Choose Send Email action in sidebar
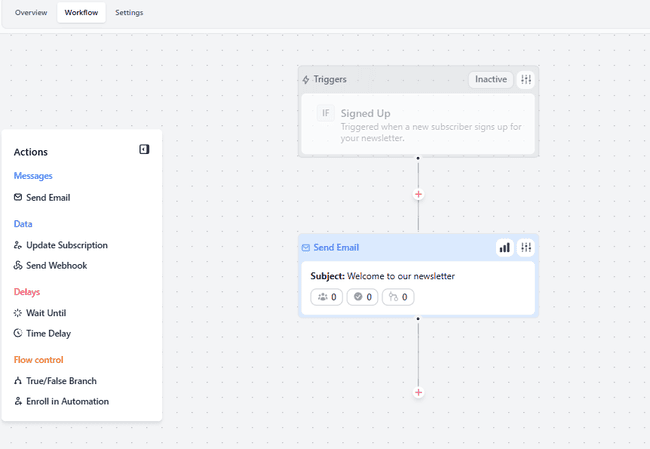Image resolution: width=650 pixels, height=449 pixels. coord(48,198)
